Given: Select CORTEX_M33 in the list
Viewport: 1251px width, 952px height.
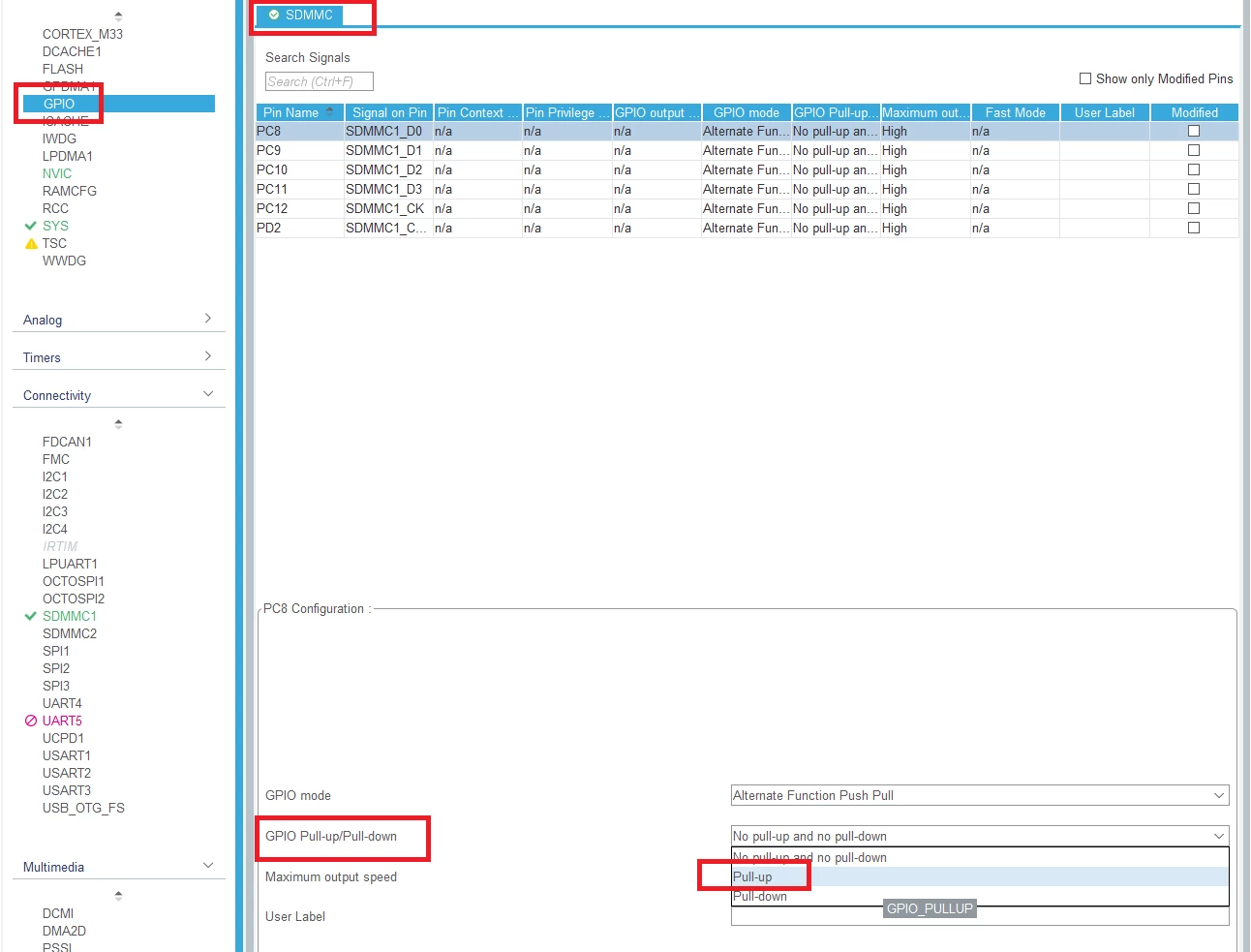Looking at the screenshot, I should point(82,34).
